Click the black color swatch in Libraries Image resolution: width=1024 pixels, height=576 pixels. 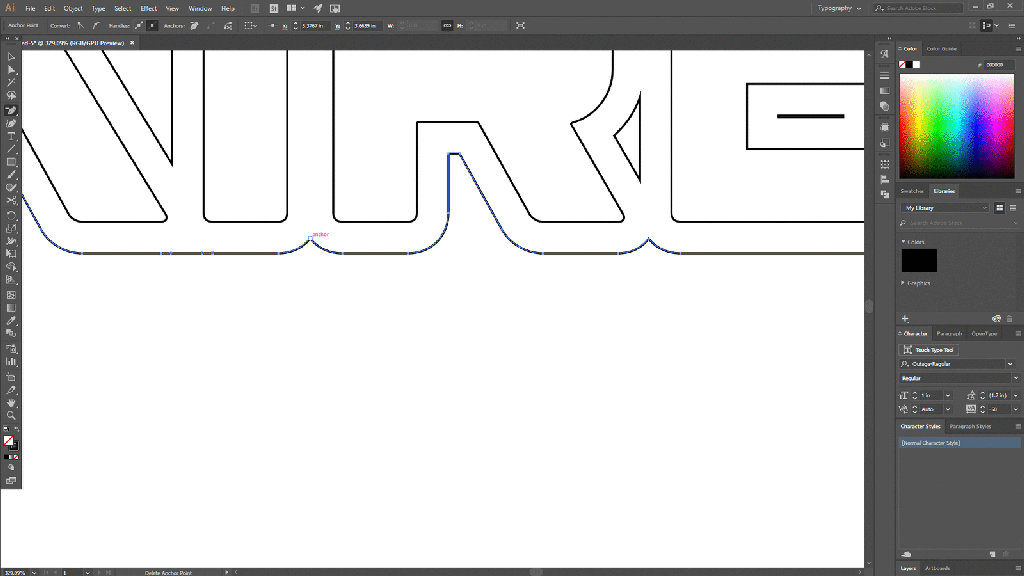(919, 260)
